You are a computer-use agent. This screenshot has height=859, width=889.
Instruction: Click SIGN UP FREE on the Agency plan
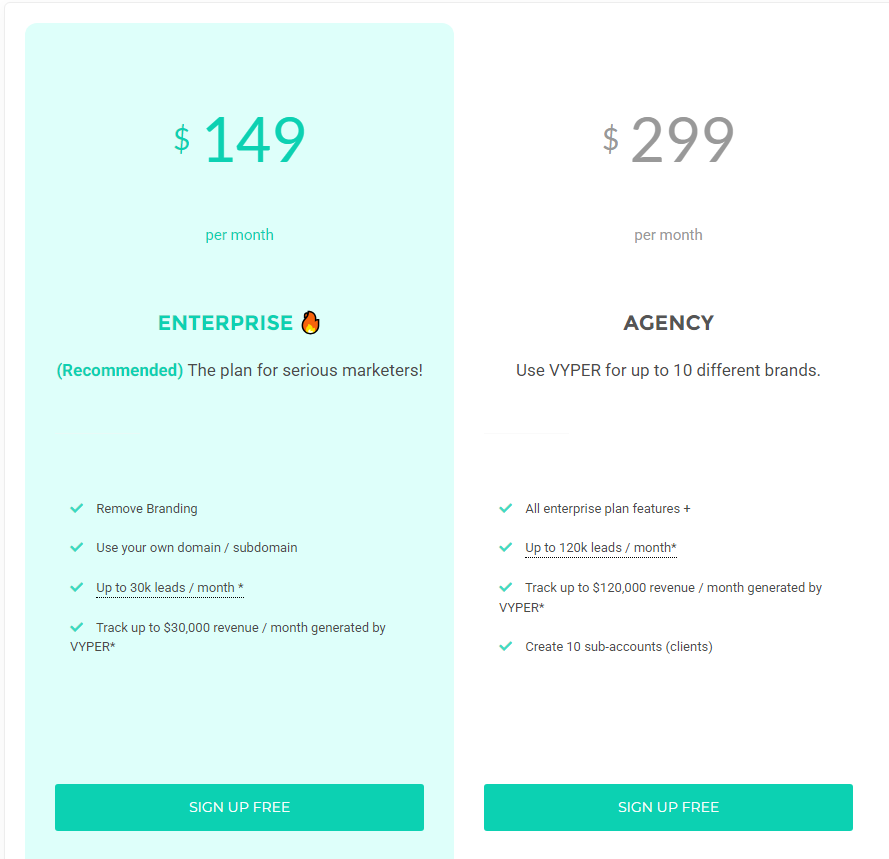(x=668, y=807)
